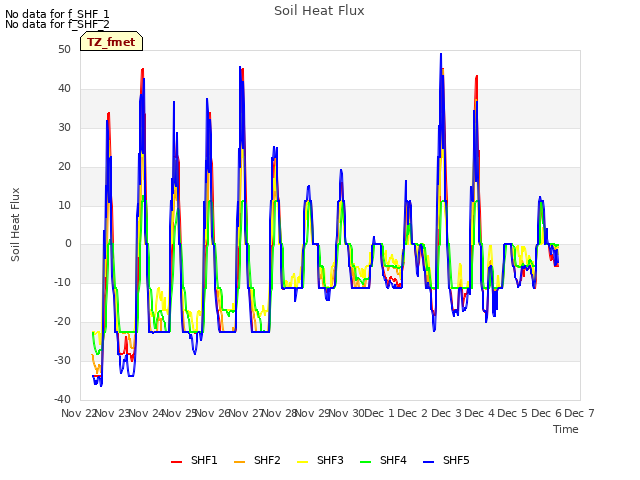Click the SHF5 blue legend swatch
This screenshot has height=480, width=640.
pyautogui.click(x=429, y=461)
